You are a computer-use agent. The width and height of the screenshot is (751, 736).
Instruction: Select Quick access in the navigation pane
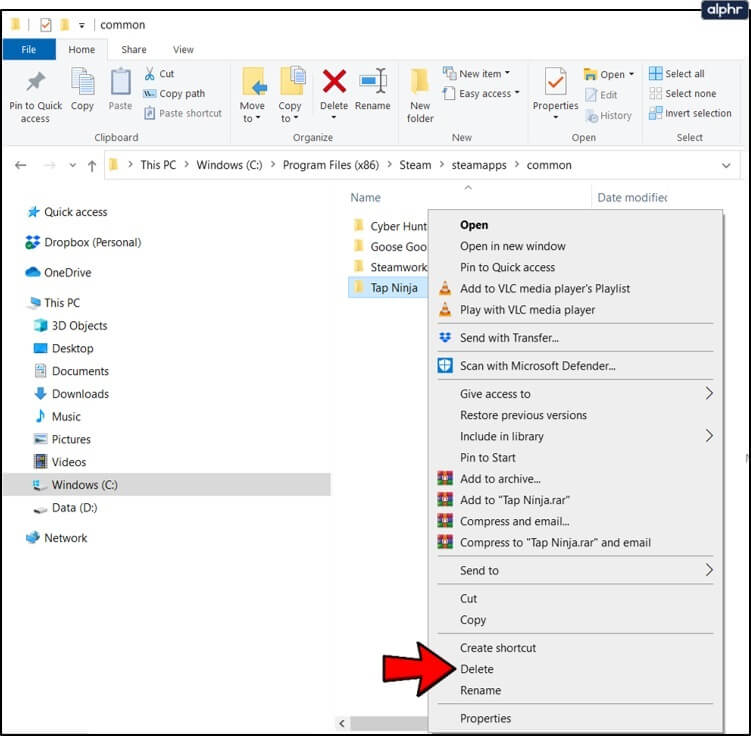coord(67,212)
